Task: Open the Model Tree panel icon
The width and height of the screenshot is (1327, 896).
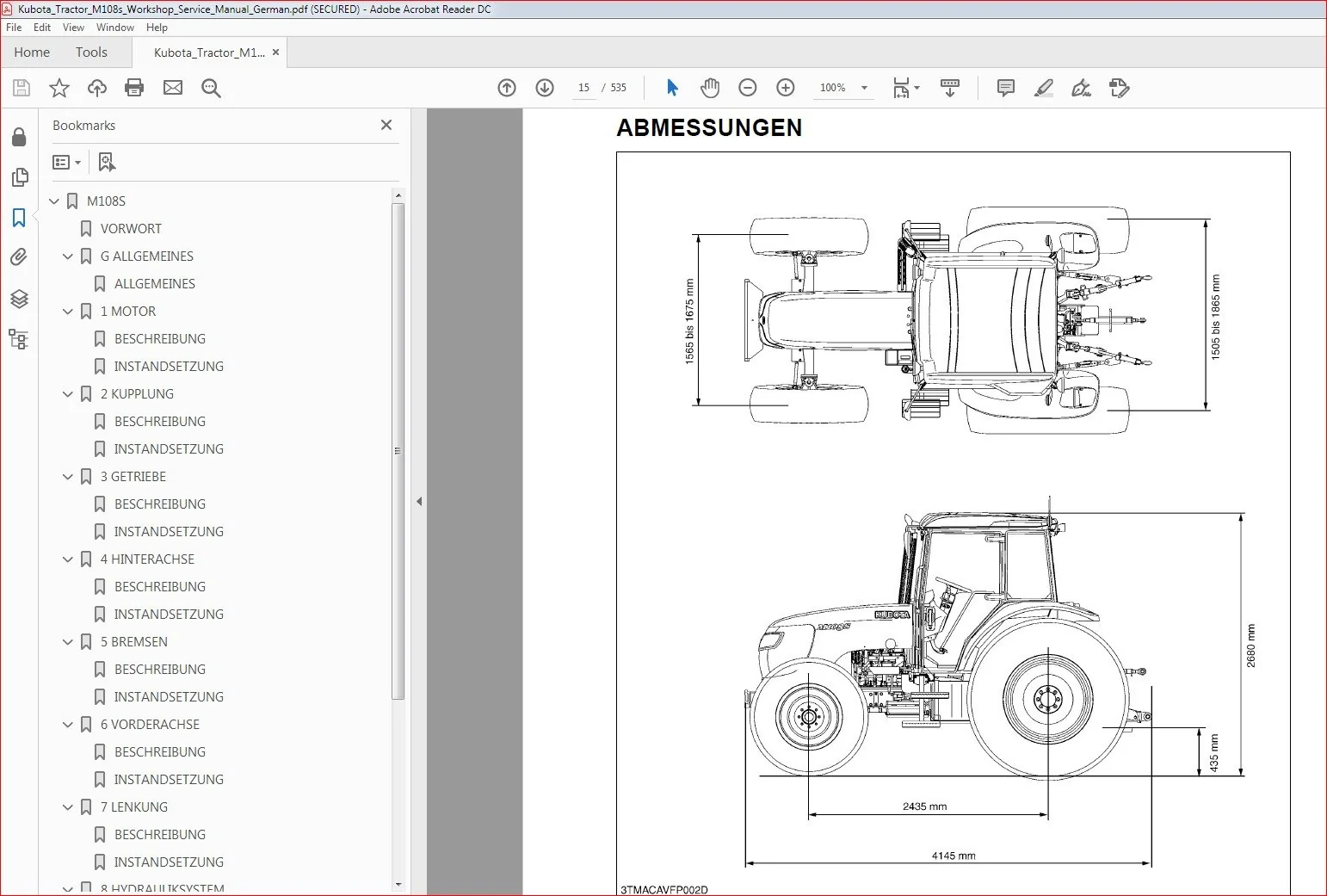Action: [19, 338]
